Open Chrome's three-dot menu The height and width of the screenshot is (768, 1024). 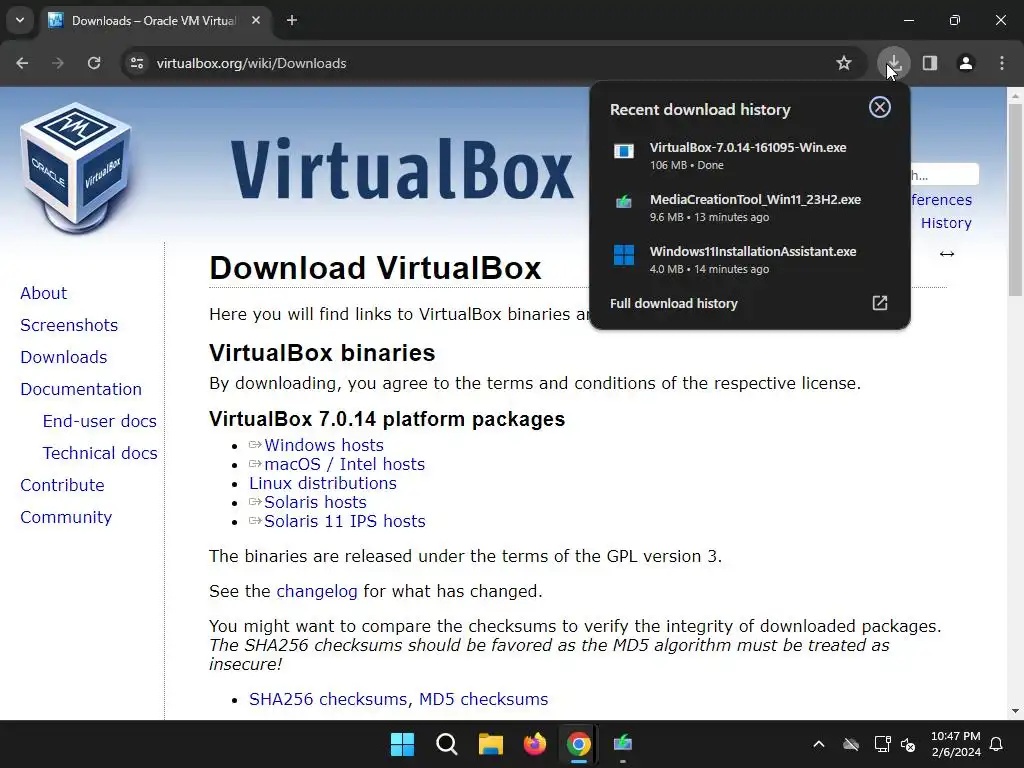coord(1002,63)
